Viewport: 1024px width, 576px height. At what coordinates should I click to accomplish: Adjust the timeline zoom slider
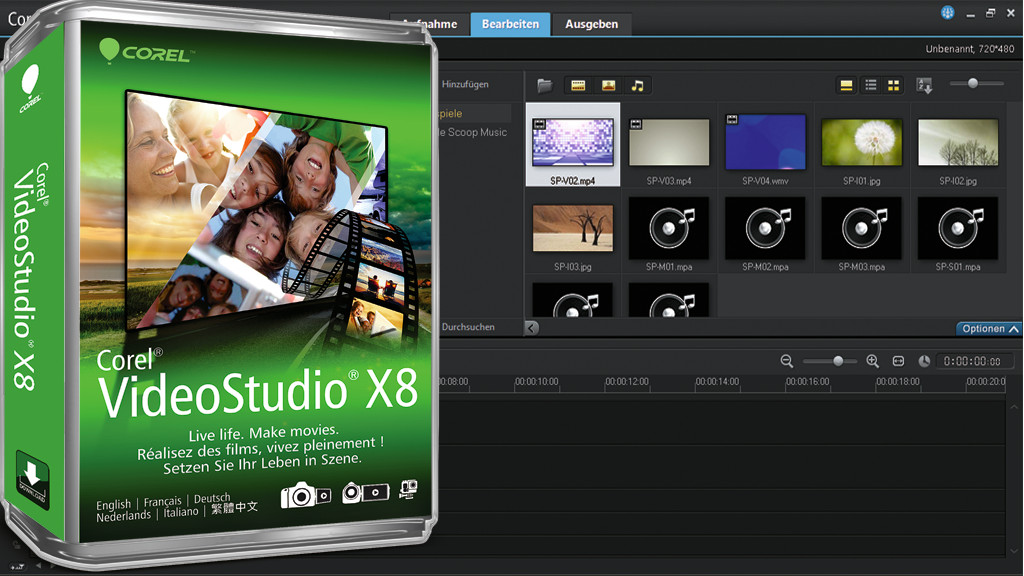(837, 361)
